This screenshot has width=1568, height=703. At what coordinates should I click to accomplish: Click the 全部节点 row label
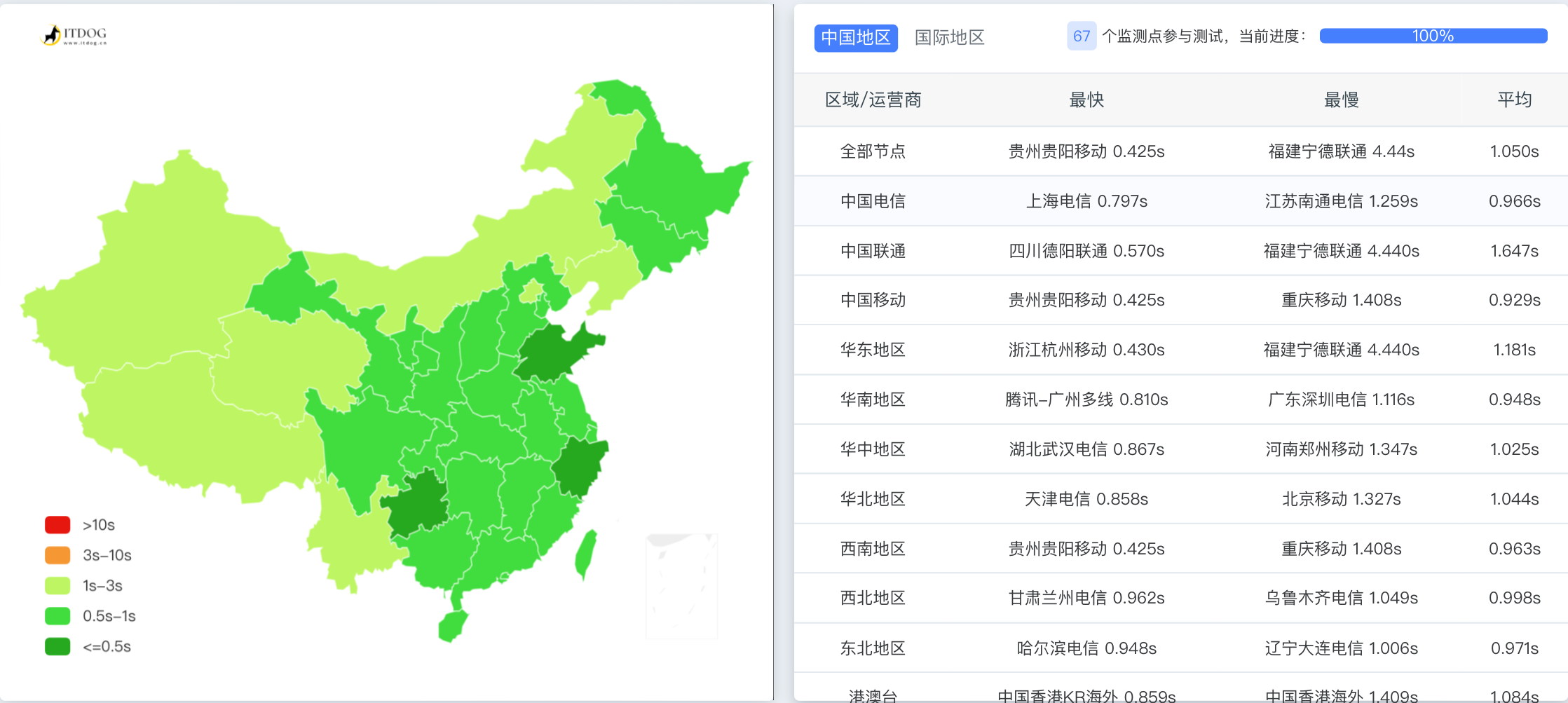point(873,151)
